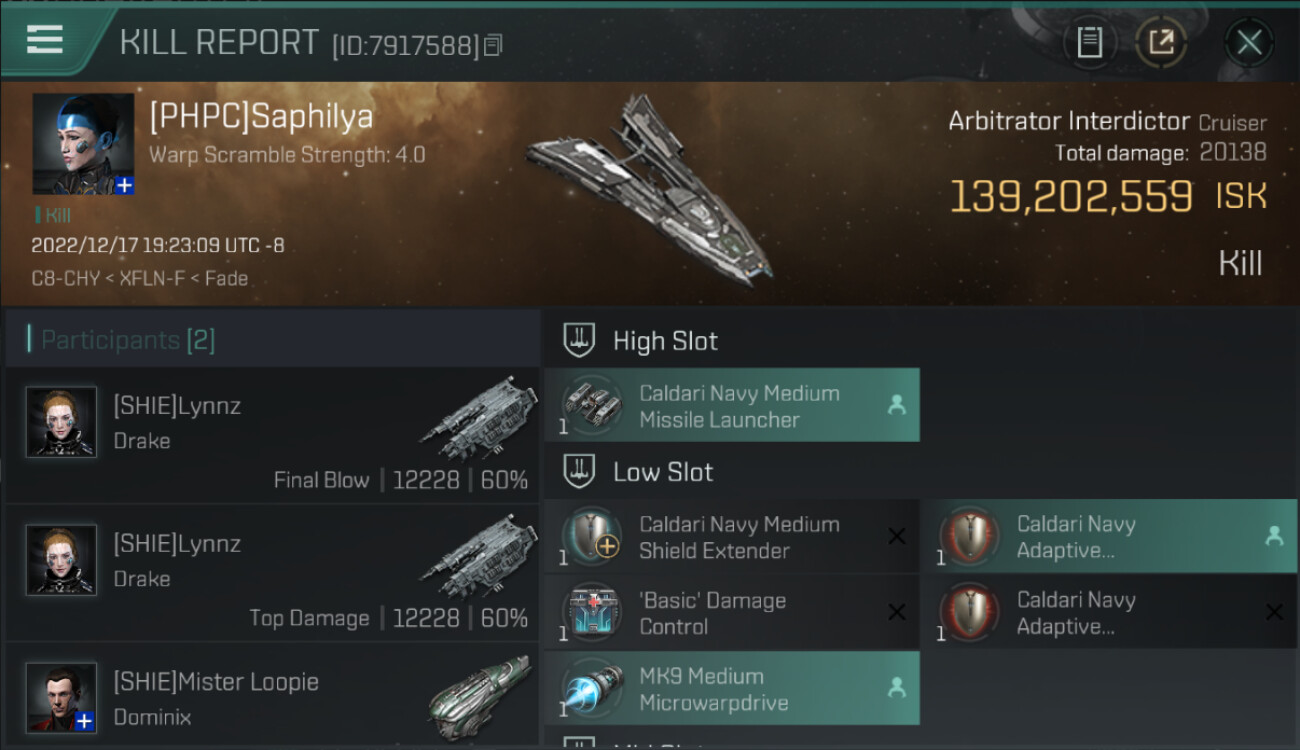Image resolution: width=1300 pixels, height=750 pixels.
Task: Click the C8-CHY system location link
Action: click(x=65, y=278)
